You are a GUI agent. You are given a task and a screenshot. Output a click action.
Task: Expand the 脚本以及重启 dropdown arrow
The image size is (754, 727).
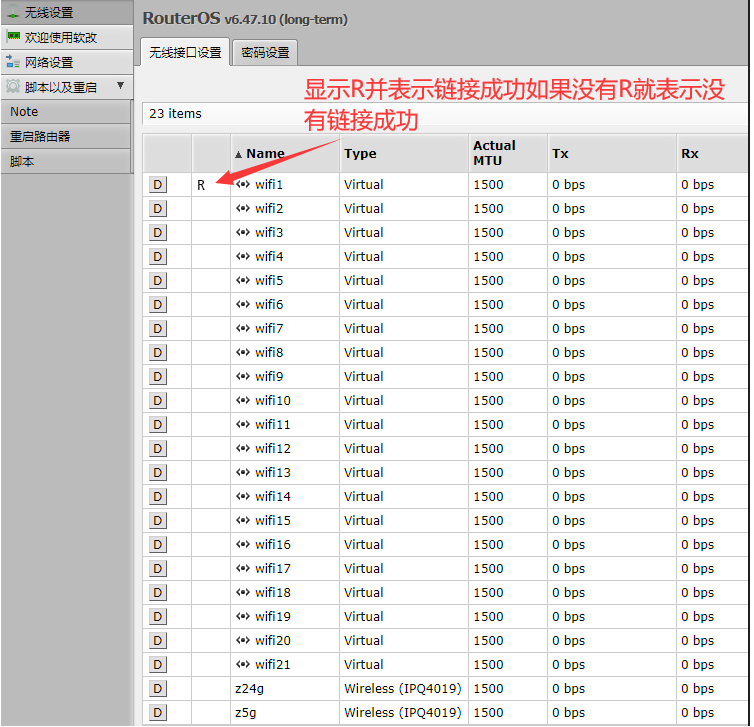point(120,86)
